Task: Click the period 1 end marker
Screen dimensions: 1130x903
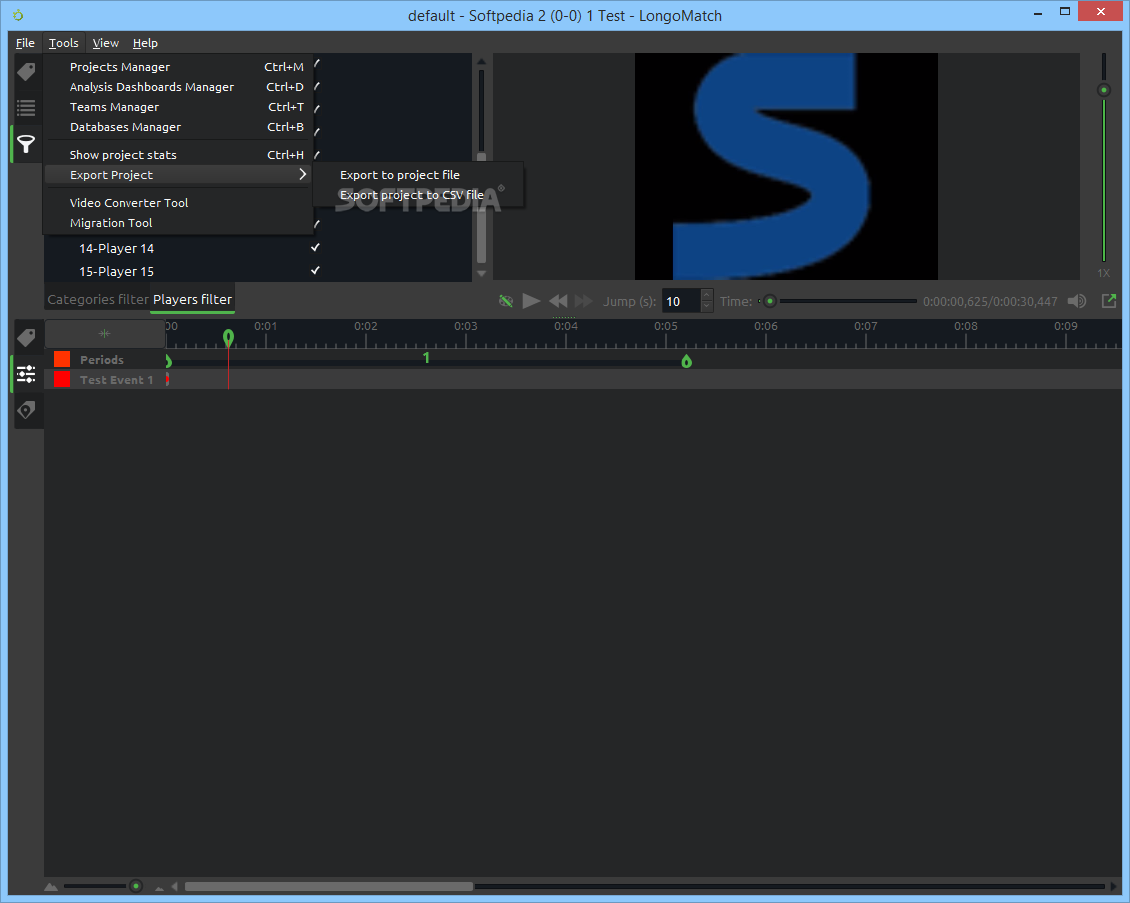Action: pyautogui.click(x=686, y=360)
